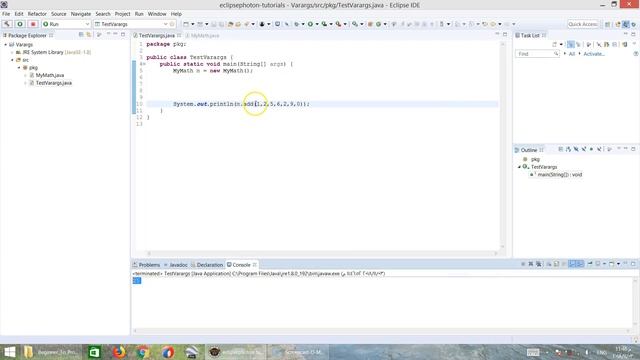The image size is (640, 360).
Task: Toggle Hide Non-Public Members in Outline
Action: 591,149
